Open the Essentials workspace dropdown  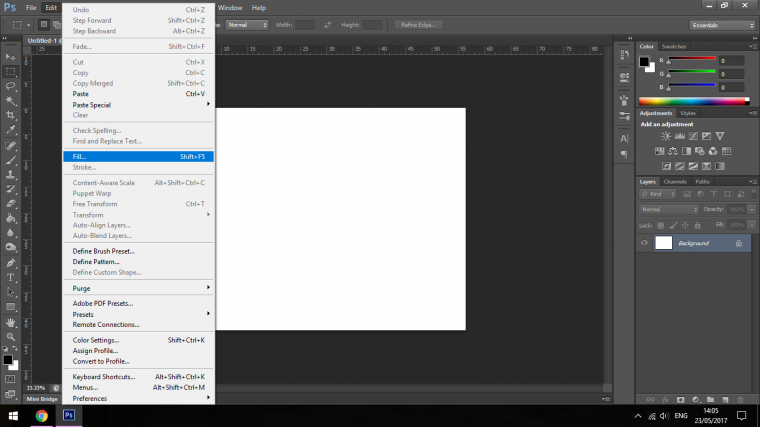(722, 25)
